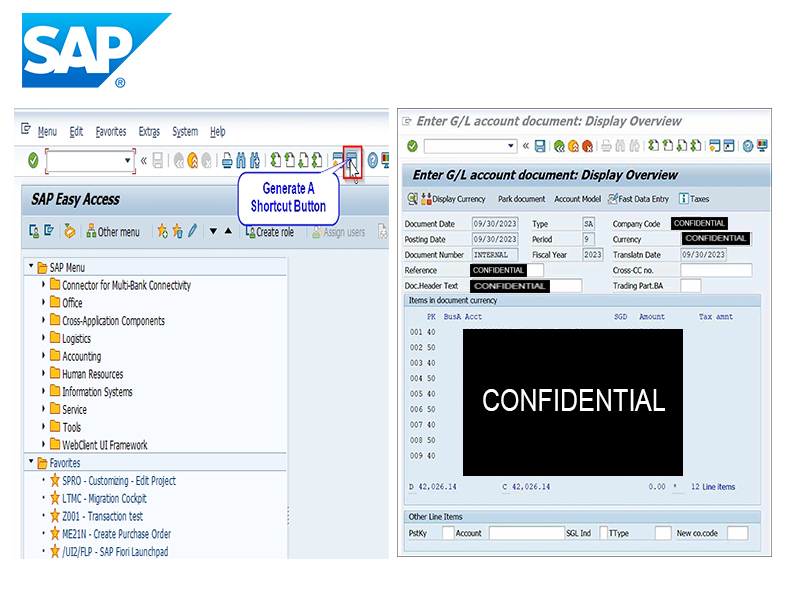Click magnifier detail icon left of Display Currency
This screenshot has width=792, height=612.
pyautogui.click(x=413, y=198)
